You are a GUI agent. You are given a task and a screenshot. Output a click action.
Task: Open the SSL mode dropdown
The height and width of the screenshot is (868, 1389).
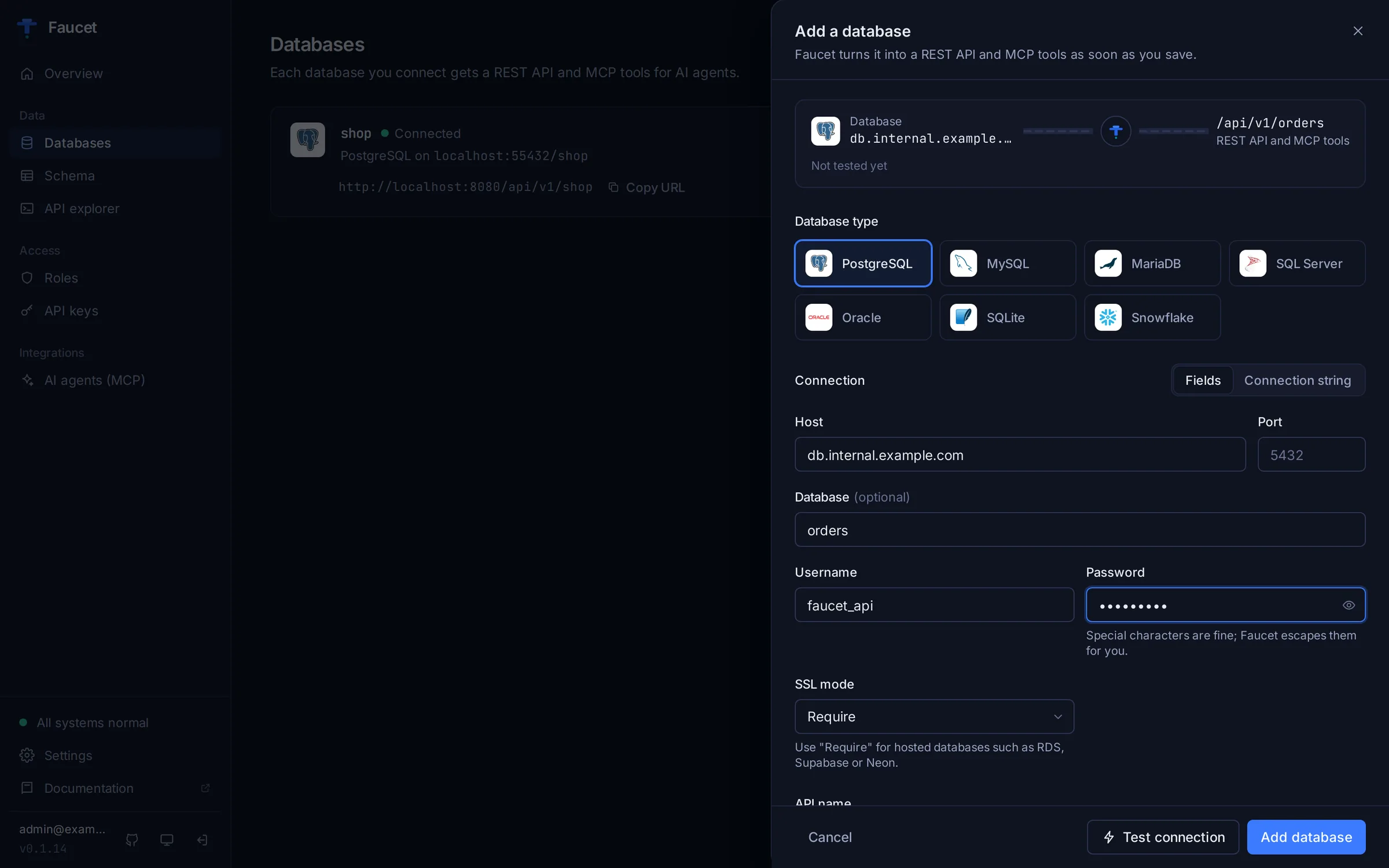click(x=934, y=716)
